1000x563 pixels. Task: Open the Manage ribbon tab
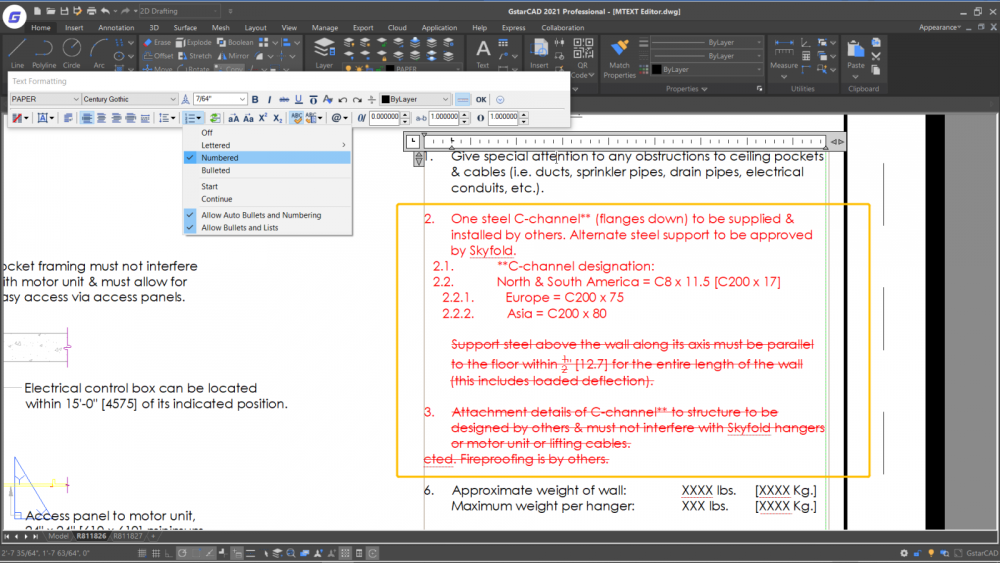pyautogui.click(x=325, y=27)
